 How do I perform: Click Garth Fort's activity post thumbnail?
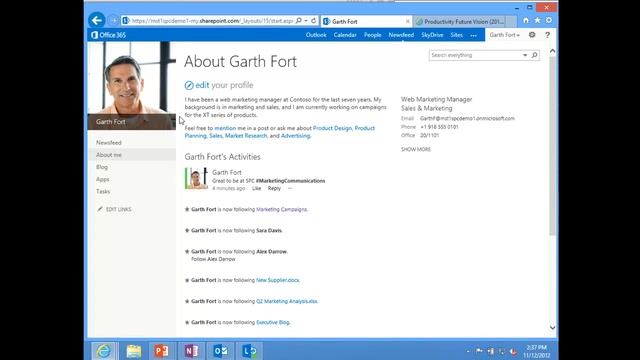point(196,178)
